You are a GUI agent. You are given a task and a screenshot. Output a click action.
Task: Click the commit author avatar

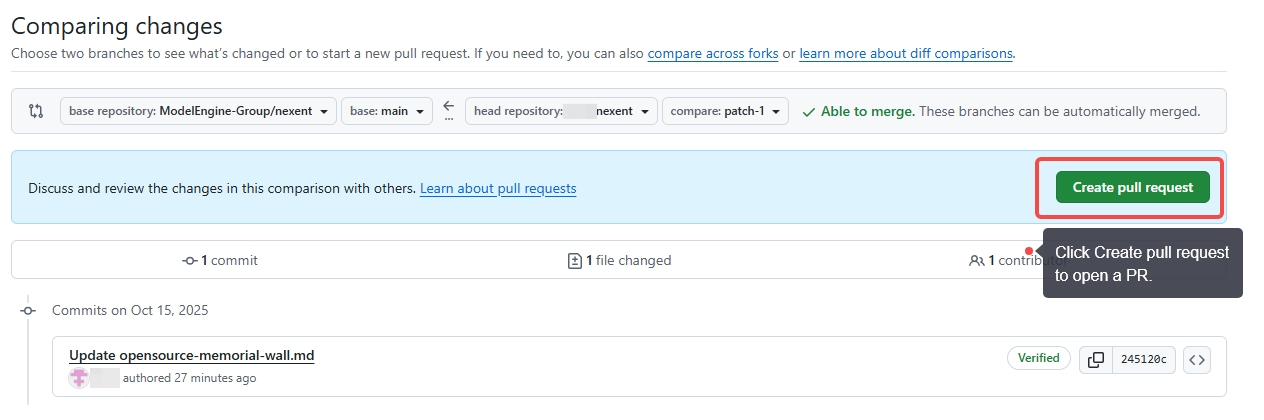coord(78,378)
